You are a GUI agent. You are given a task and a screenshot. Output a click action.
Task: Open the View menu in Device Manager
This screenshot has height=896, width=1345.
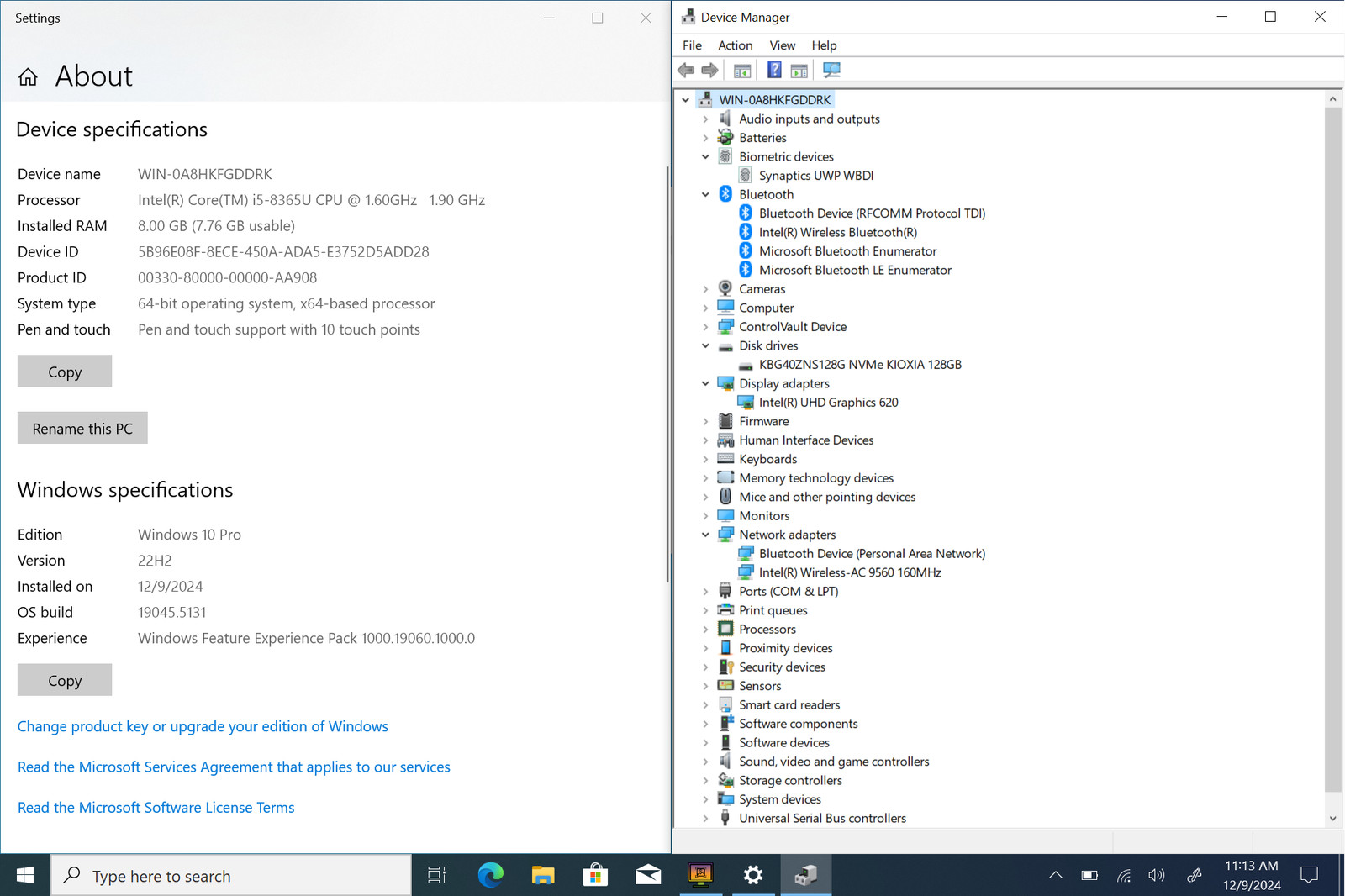point(783,45)
